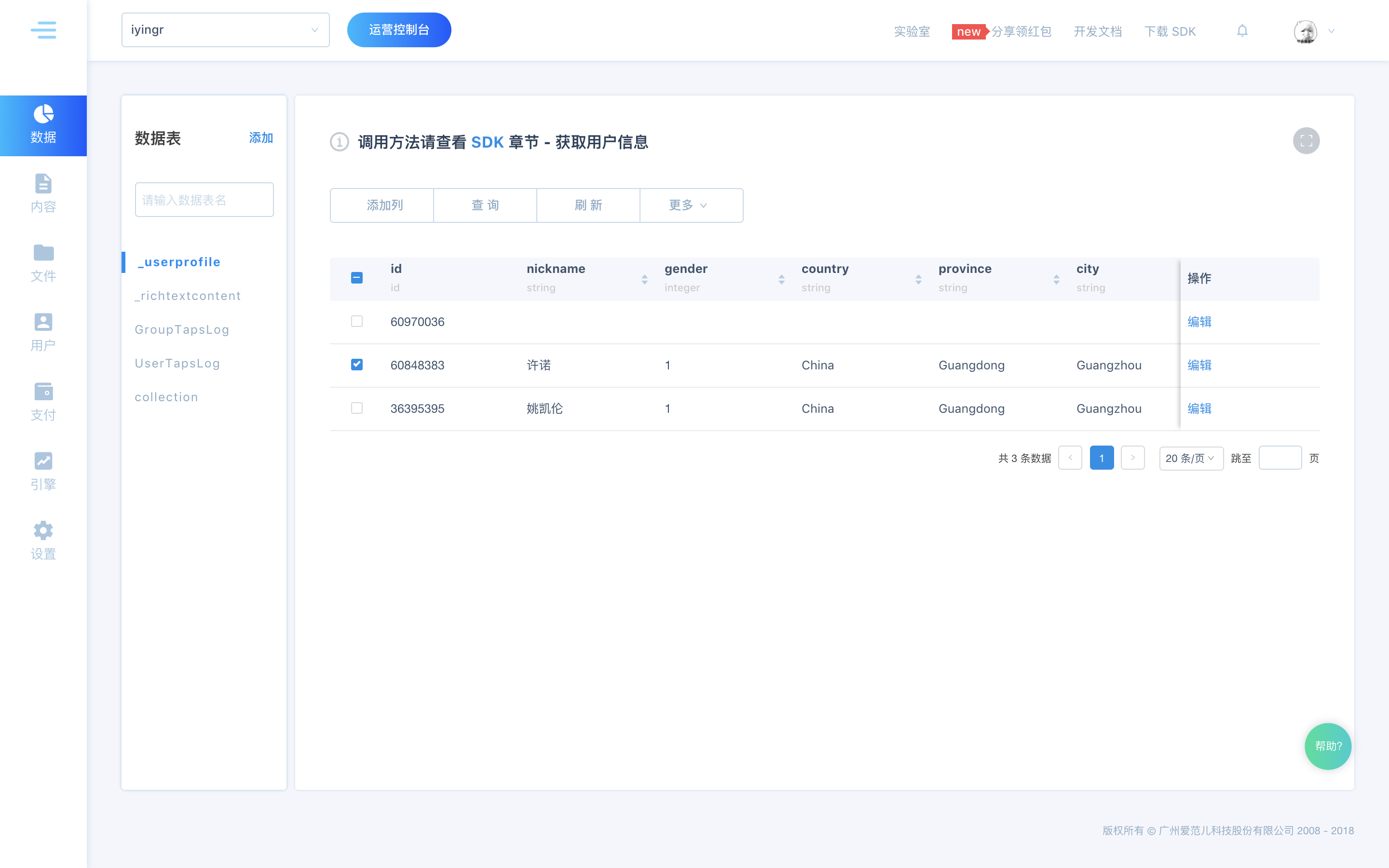The image size is (1389, 868).
Task: Click the 运营控制台 button
Action: click(399, 30)
